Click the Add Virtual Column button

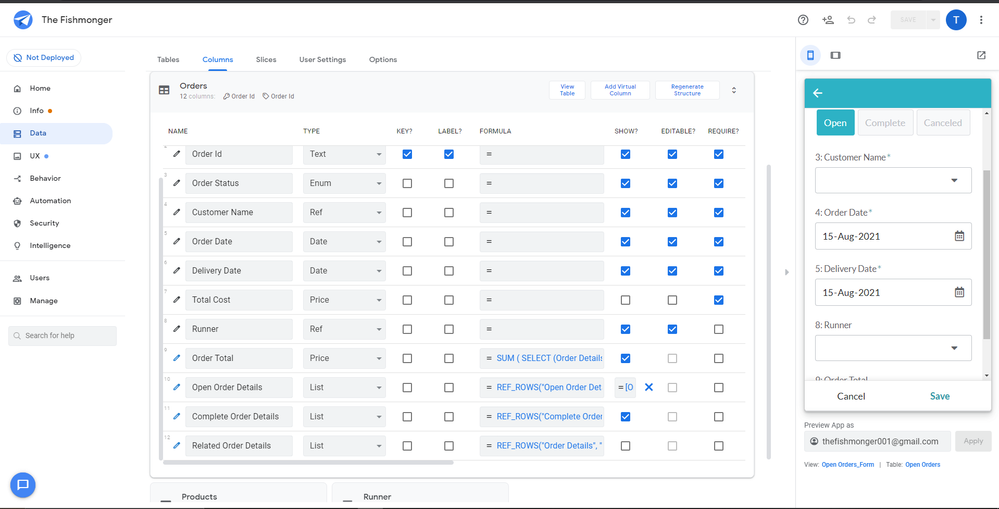620,90
